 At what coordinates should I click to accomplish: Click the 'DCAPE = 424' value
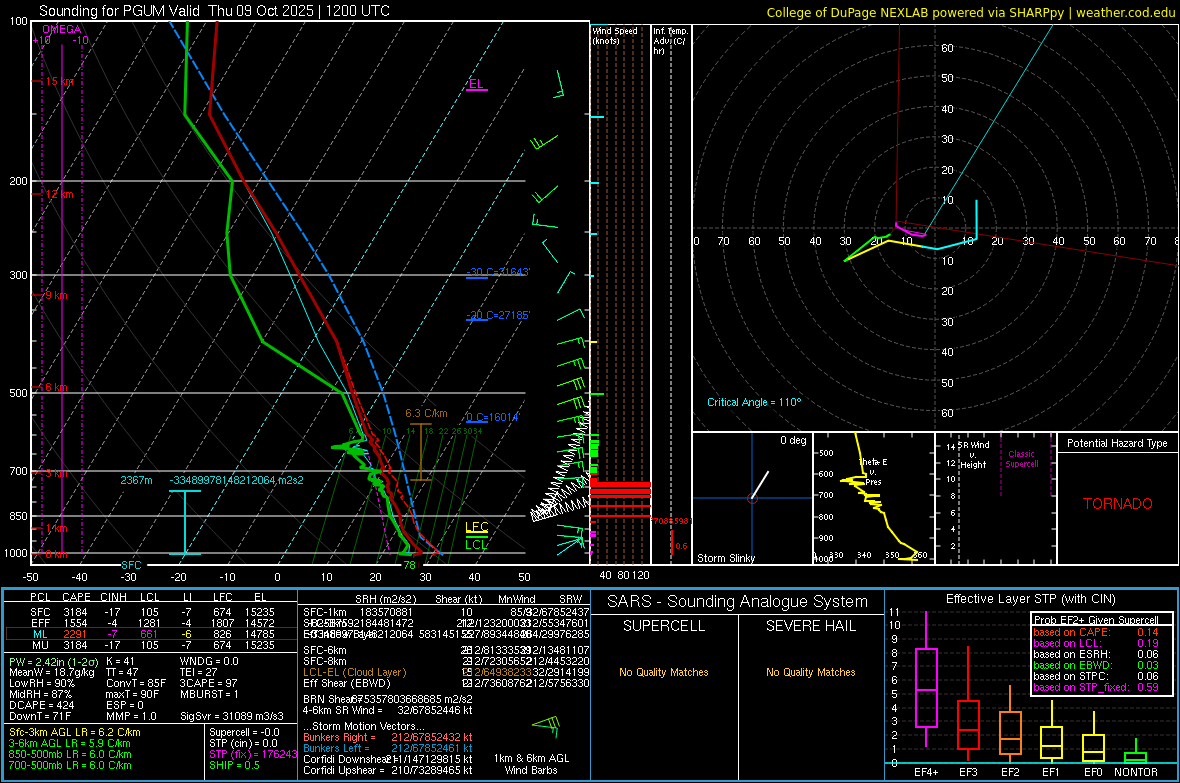[x=41, y=705]
